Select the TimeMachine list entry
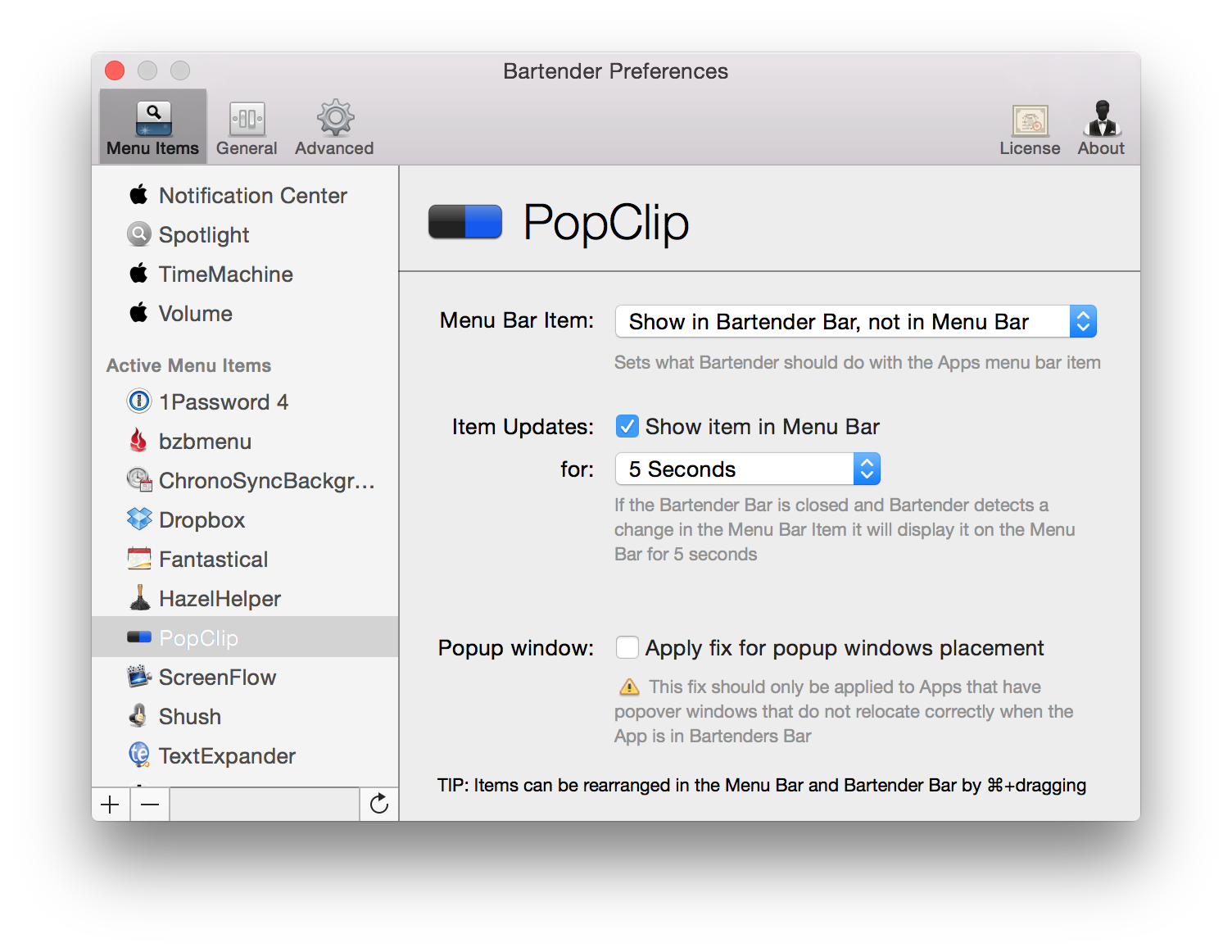The image size is (1232, 952). pyautogui.click(x=245, y=274)
